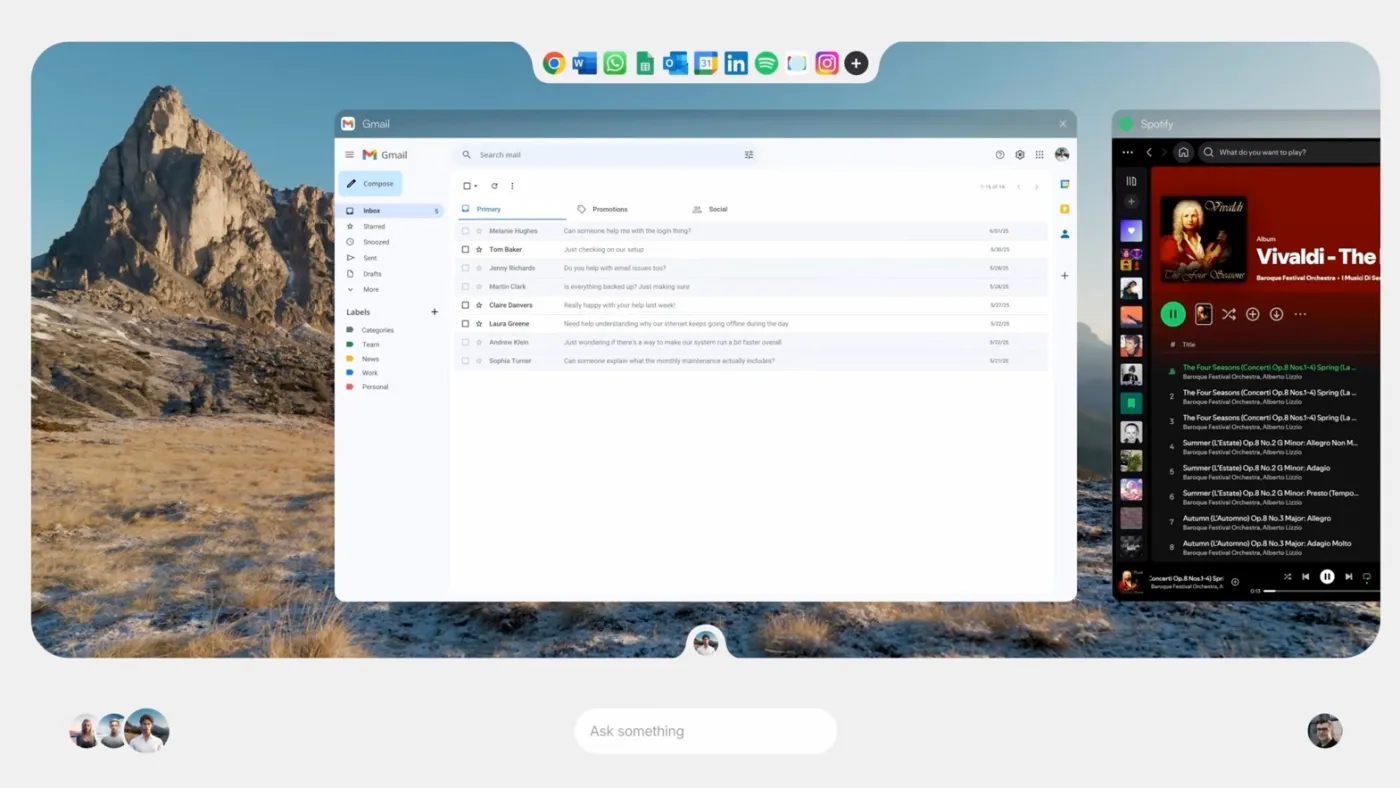Click the Gmail settings gear icon

click(x=1020, y=155)
